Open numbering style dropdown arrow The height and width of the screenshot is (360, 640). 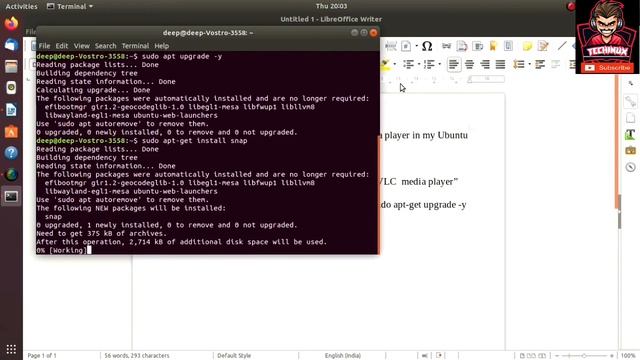[x=439, y=64]
